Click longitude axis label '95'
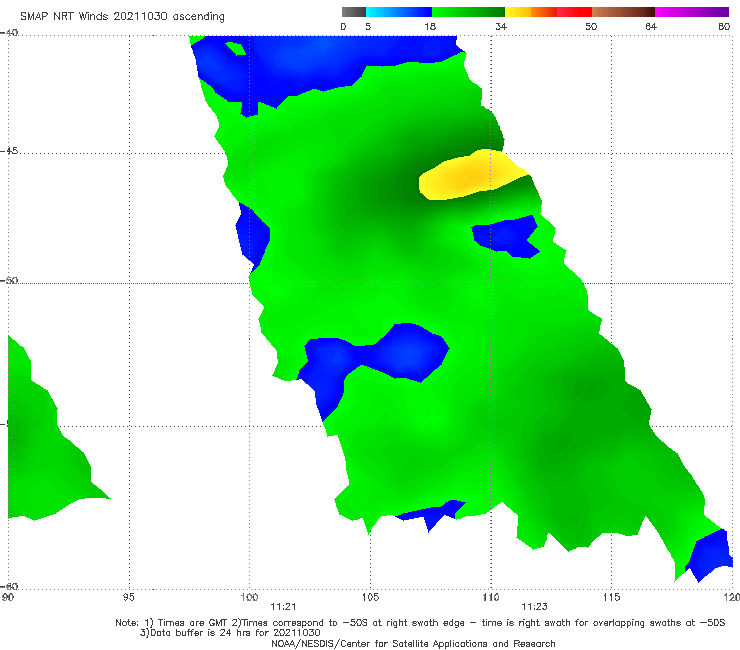This screenshot has height=650, width=740. click(128, 597)
